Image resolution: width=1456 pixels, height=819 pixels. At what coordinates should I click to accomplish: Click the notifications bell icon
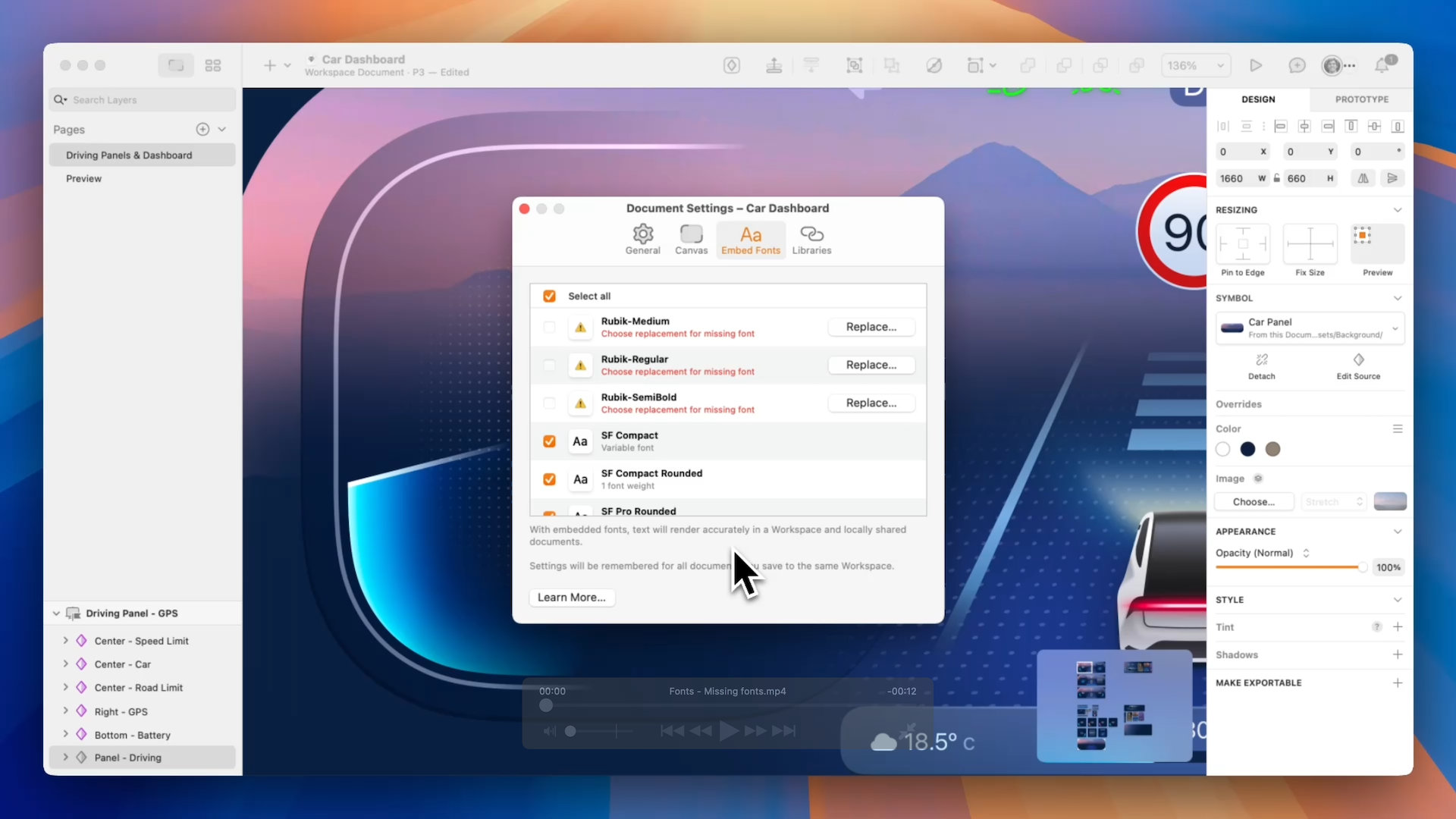[1382, 66]
